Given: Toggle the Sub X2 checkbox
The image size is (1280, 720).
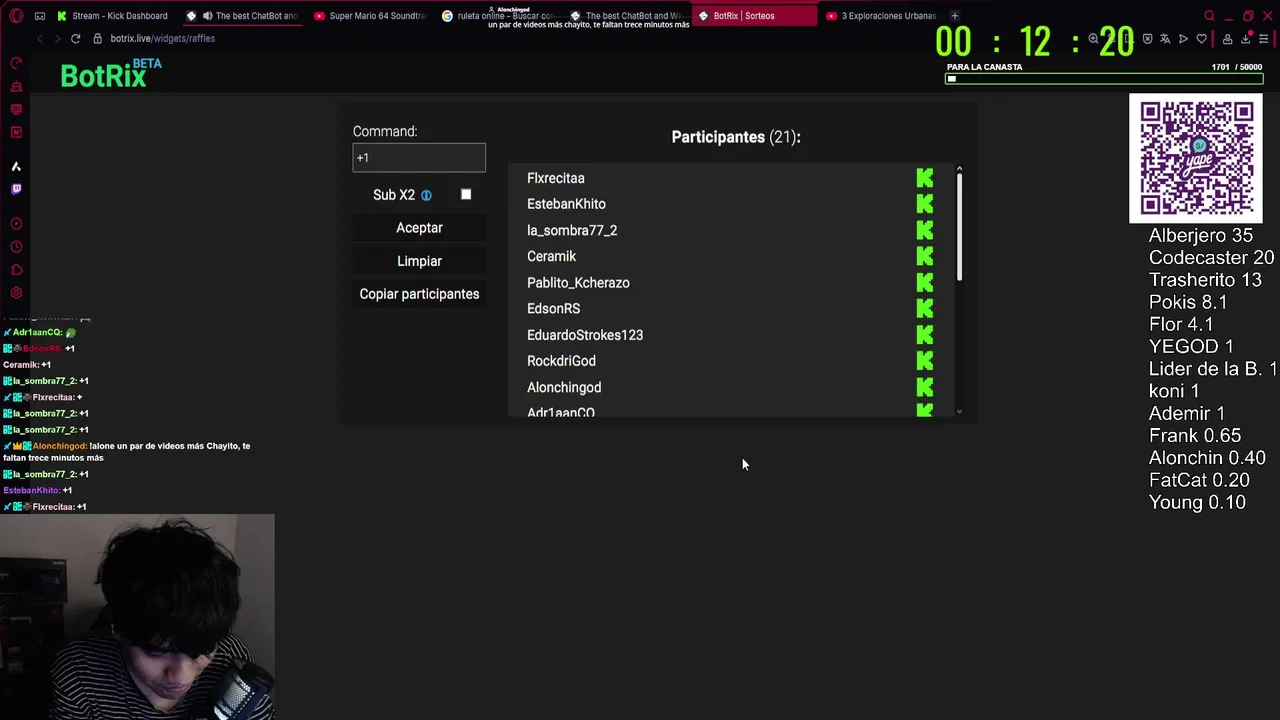Looking at the screenshot, I should 466,194.
